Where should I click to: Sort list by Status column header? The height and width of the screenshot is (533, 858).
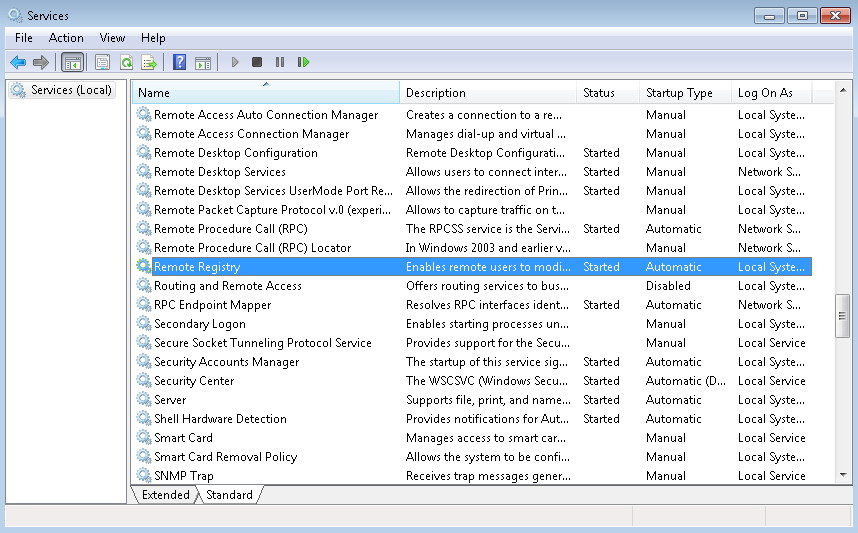click(599, 93)
